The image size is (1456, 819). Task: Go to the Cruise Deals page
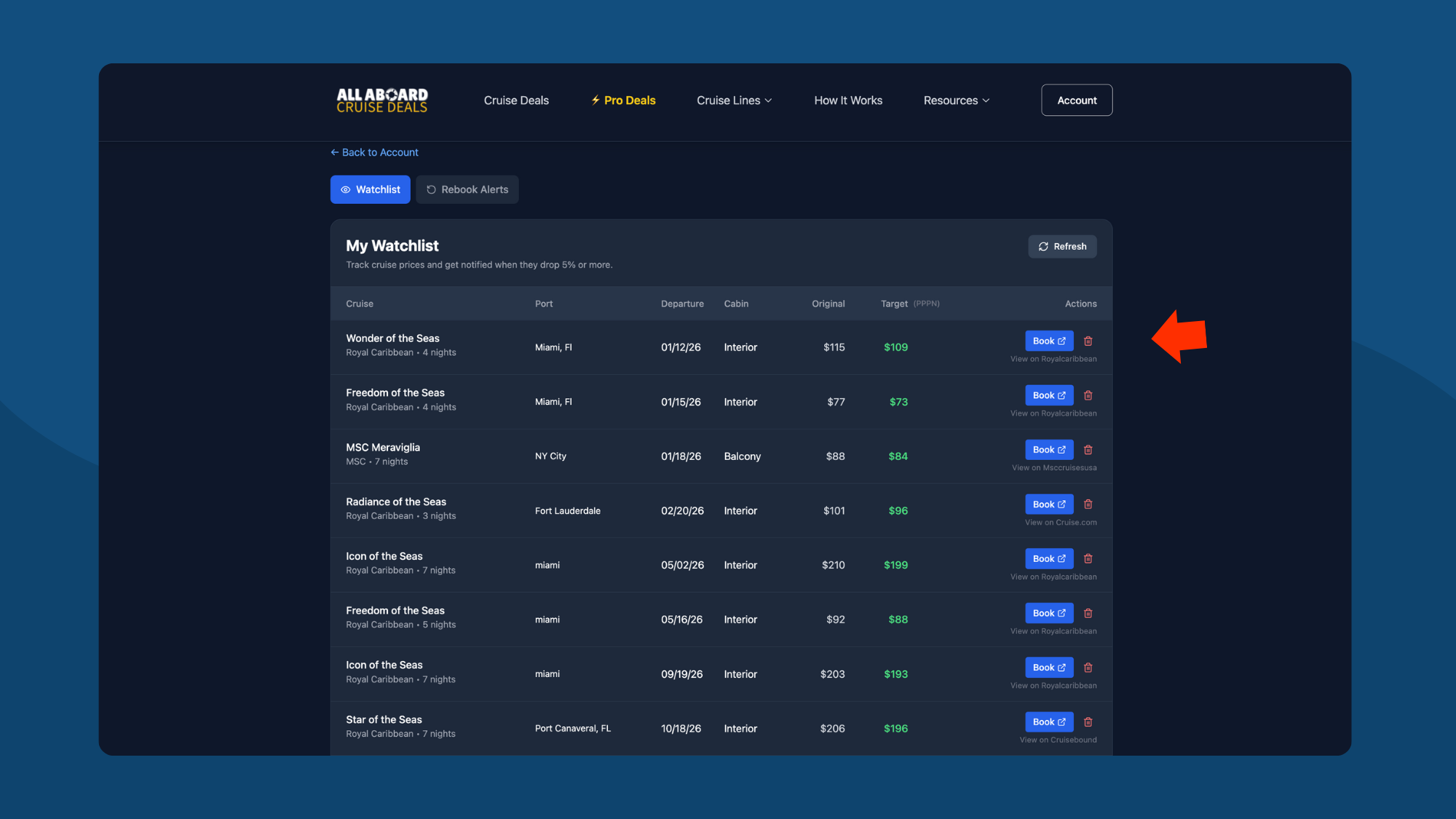[x=516, y=100]
